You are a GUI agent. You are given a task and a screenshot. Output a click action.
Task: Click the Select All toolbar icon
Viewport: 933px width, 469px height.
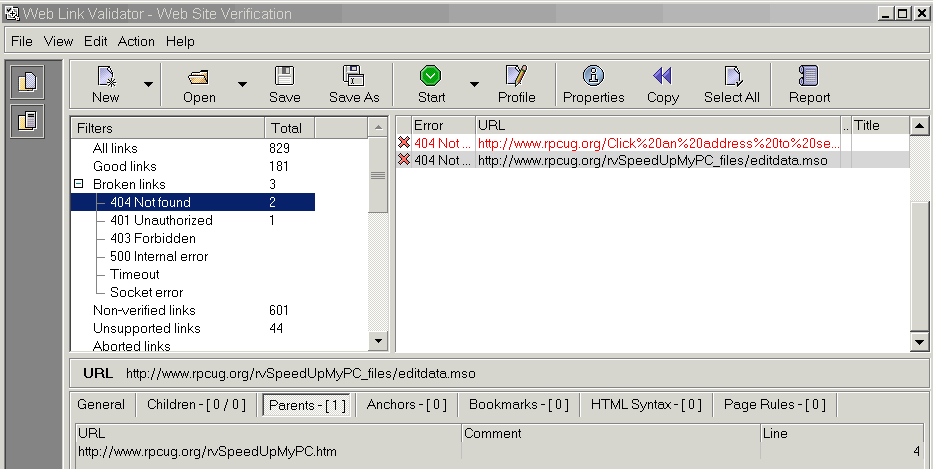pos(732,76)
